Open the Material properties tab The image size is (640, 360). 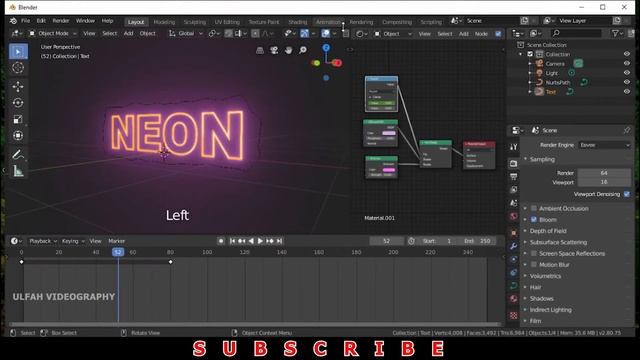click(x=513, y=299)
